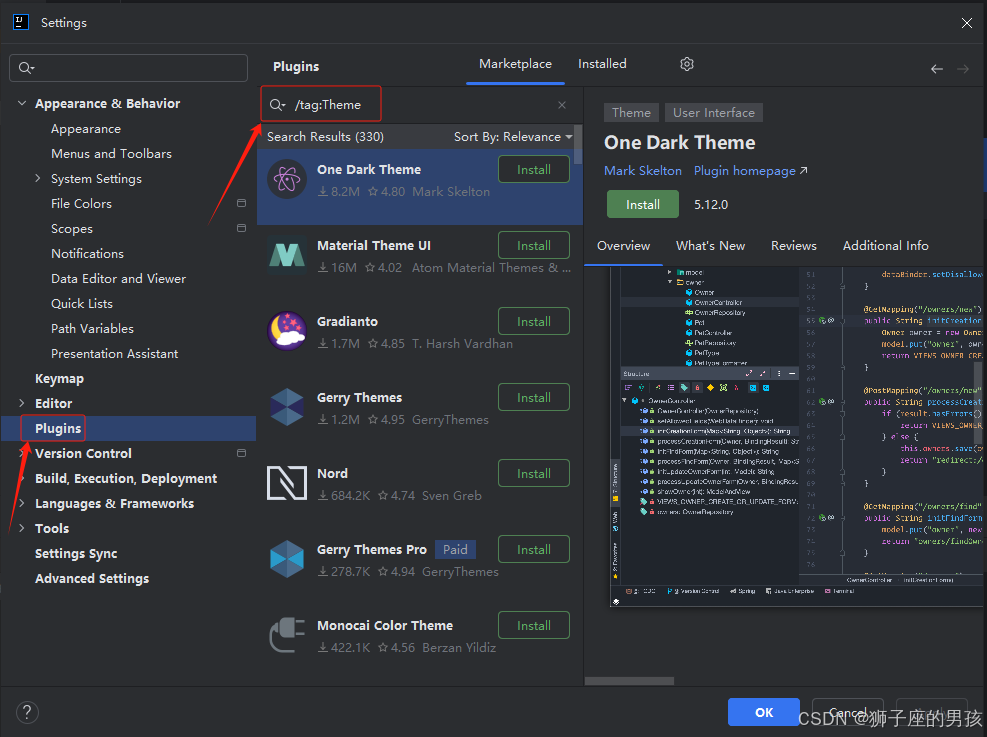Install the Gerry Themes Pro plugin
This screenshot has width=987, height=737.
coord(534,549)
